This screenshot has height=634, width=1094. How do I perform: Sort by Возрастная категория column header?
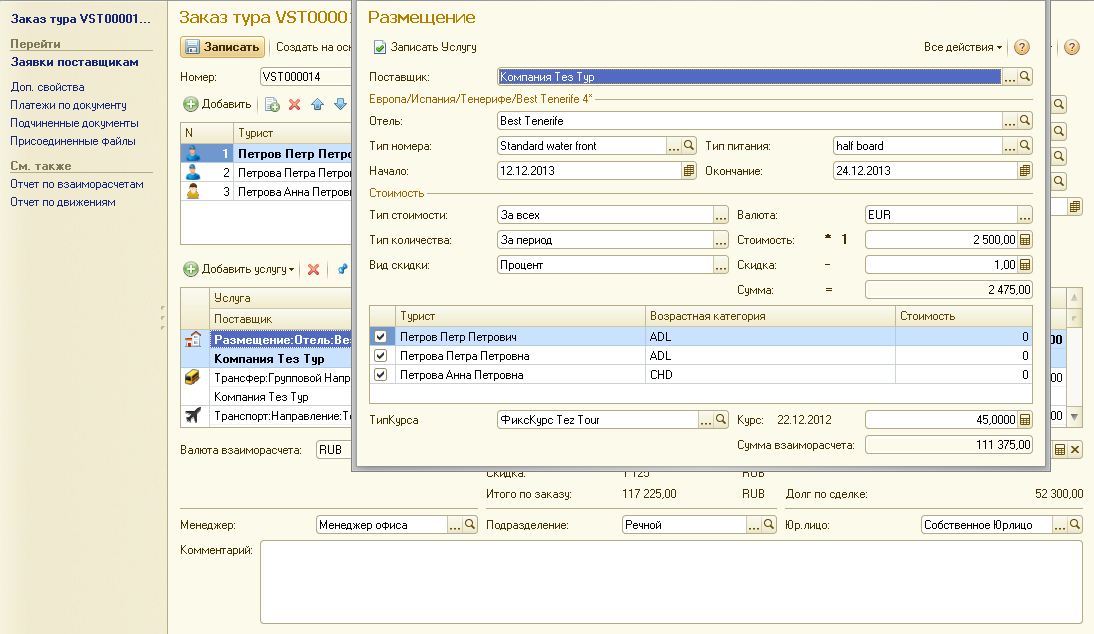pos(770,316)
